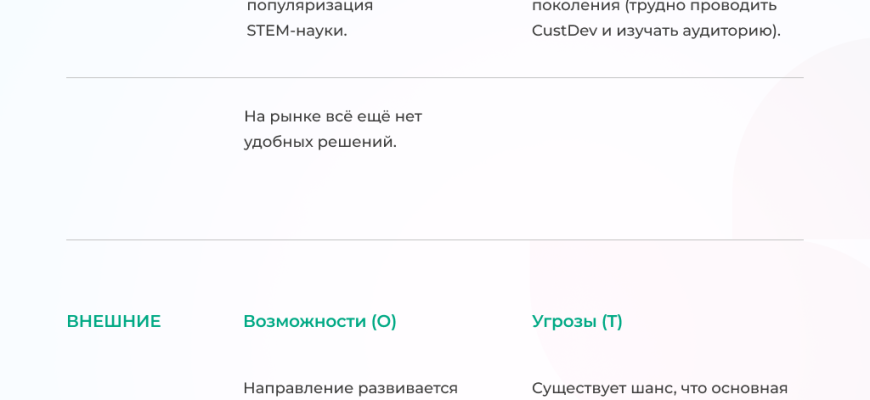Click the word Возможности in the heading

click(x=304, y=321)
